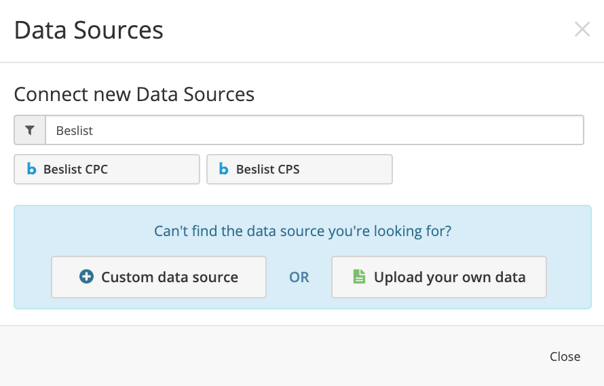
Task: Select the Beslist CPC data source
Action: click(107, 169)
